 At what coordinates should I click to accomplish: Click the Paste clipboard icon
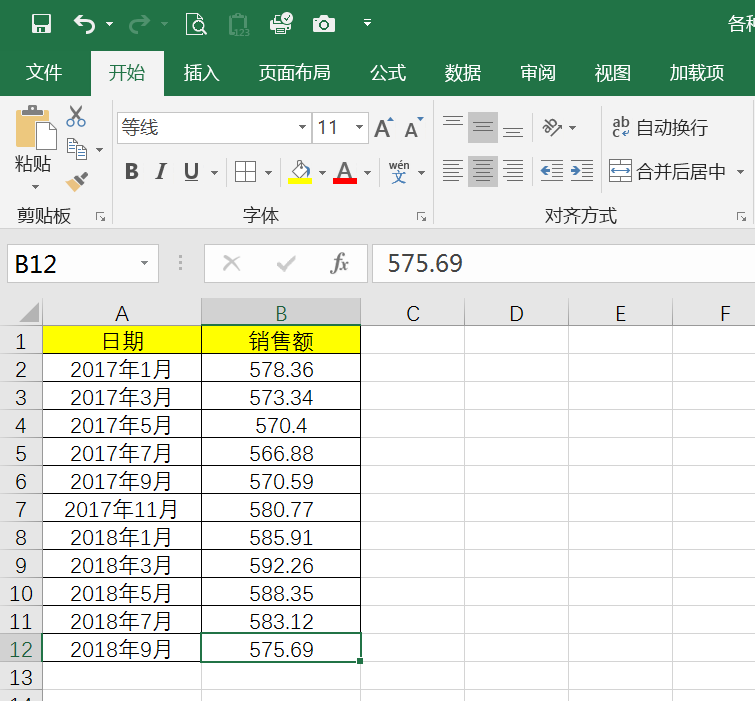[34, 127]
